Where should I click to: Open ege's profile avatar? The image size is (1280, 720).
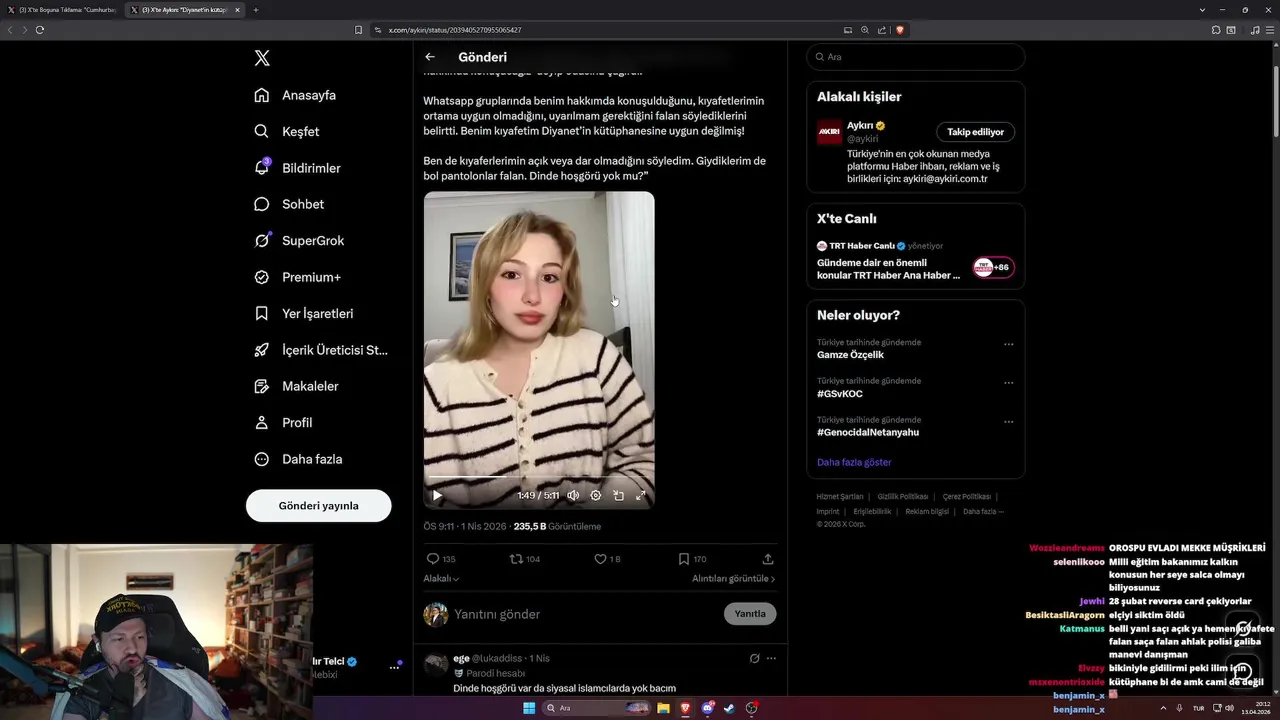coord(436,665)
